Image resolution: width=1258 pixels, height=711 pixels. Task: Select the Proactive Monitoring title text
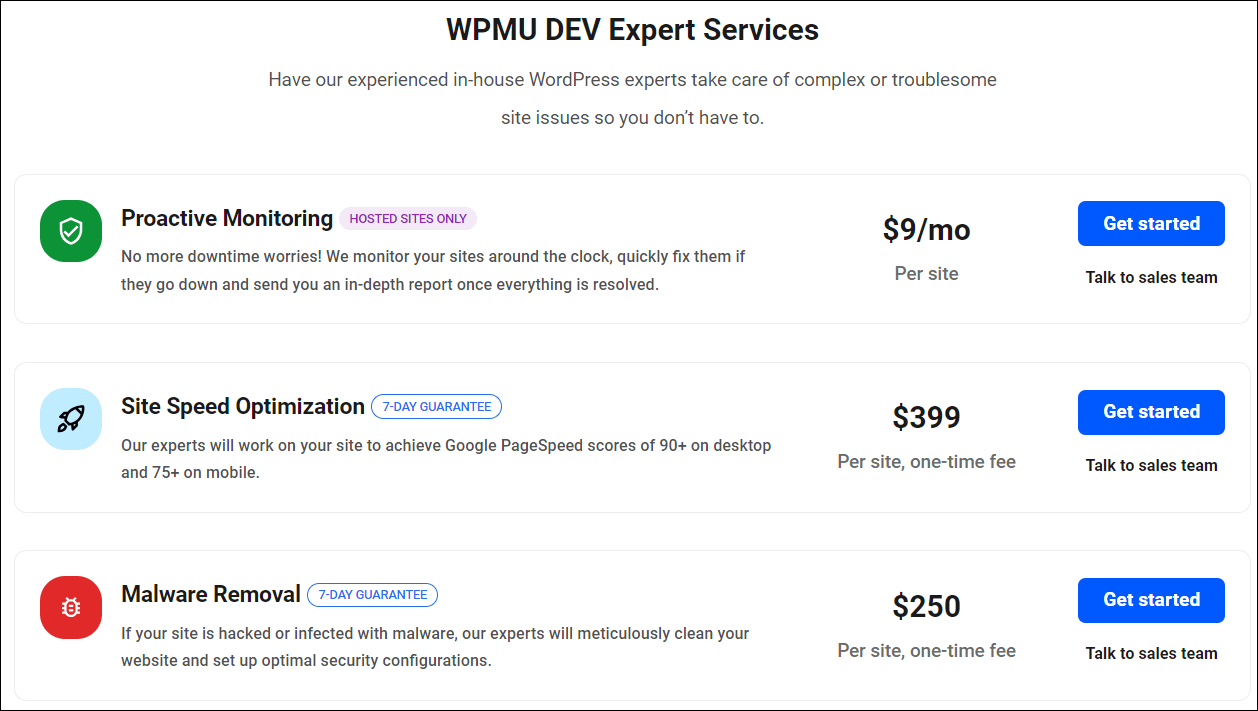click(x=227, y=218)
